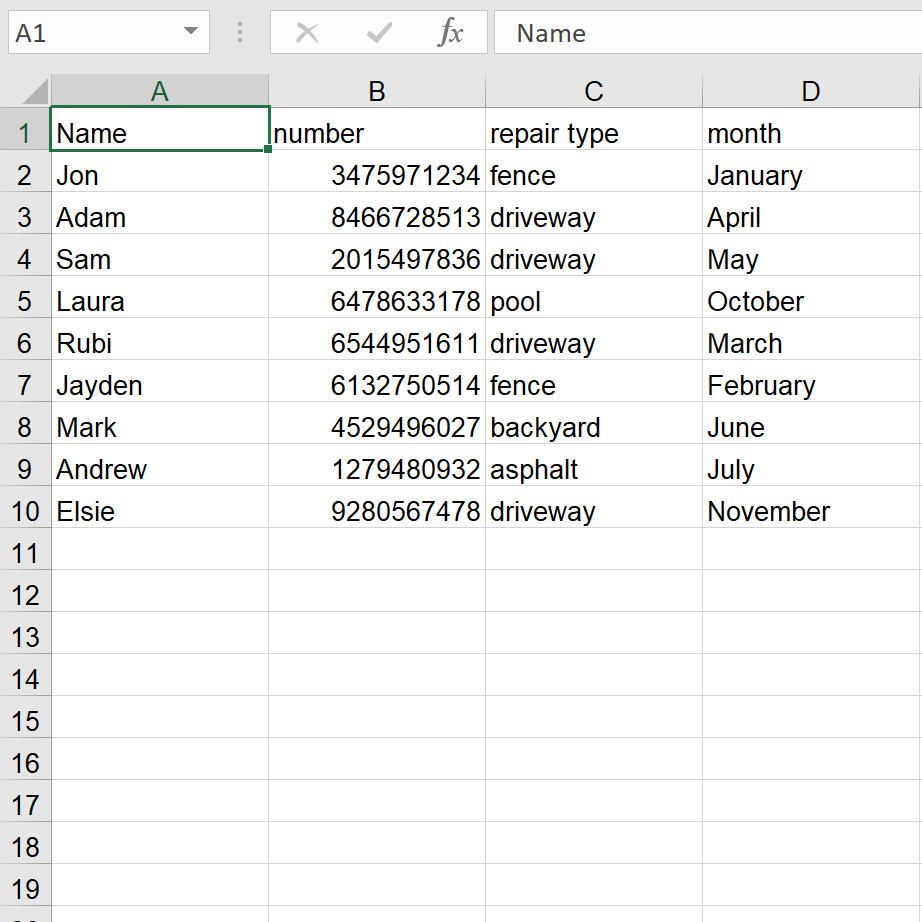922x922 pixels.
Task: Click the number 6478633178
Action: coord(377,297)
